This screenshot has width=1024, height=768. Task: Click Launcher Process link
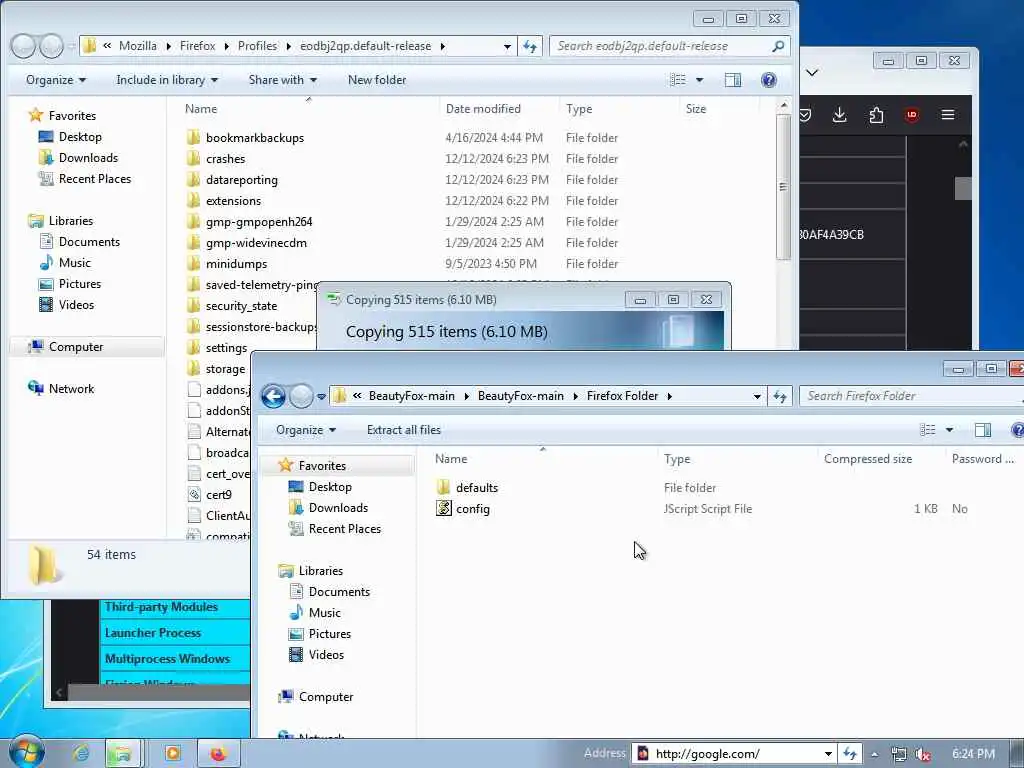pos(153,633)
